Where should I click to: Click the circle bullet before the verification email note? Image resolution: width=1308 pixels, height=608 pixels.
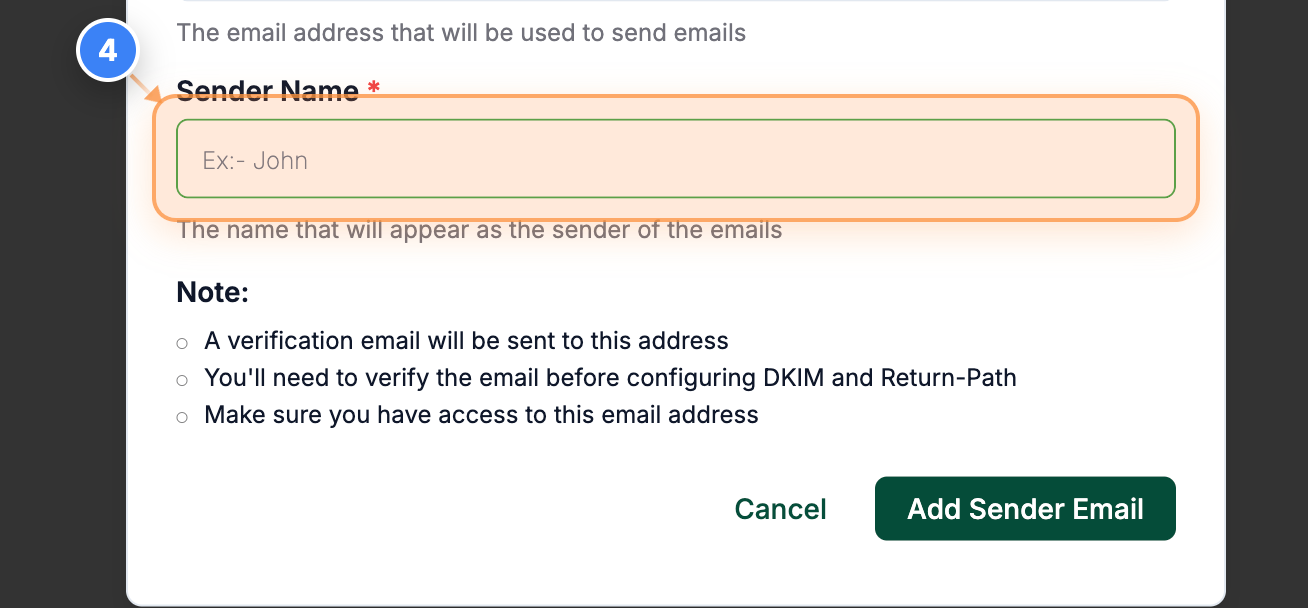[182, 343]
